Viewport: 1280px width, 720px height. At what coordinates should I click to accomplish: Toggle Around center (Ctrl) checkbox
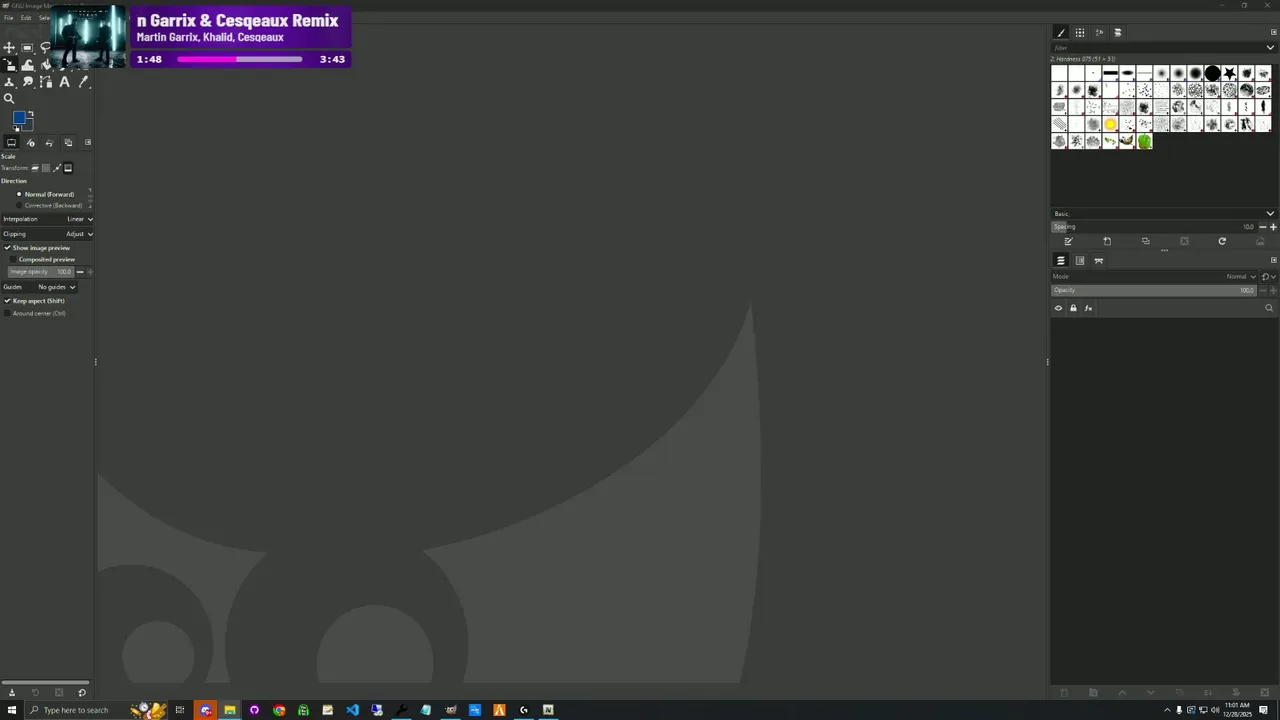coord(35,313)
